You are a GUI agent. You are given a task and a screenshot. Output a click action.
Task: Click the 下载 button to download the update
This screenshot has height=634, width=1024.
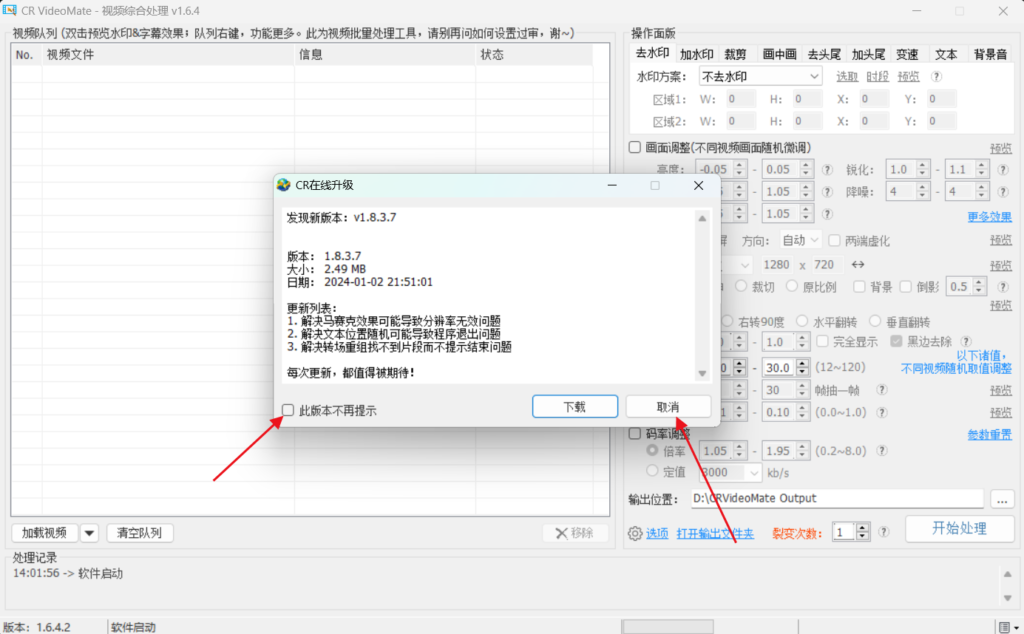[575, 406]
